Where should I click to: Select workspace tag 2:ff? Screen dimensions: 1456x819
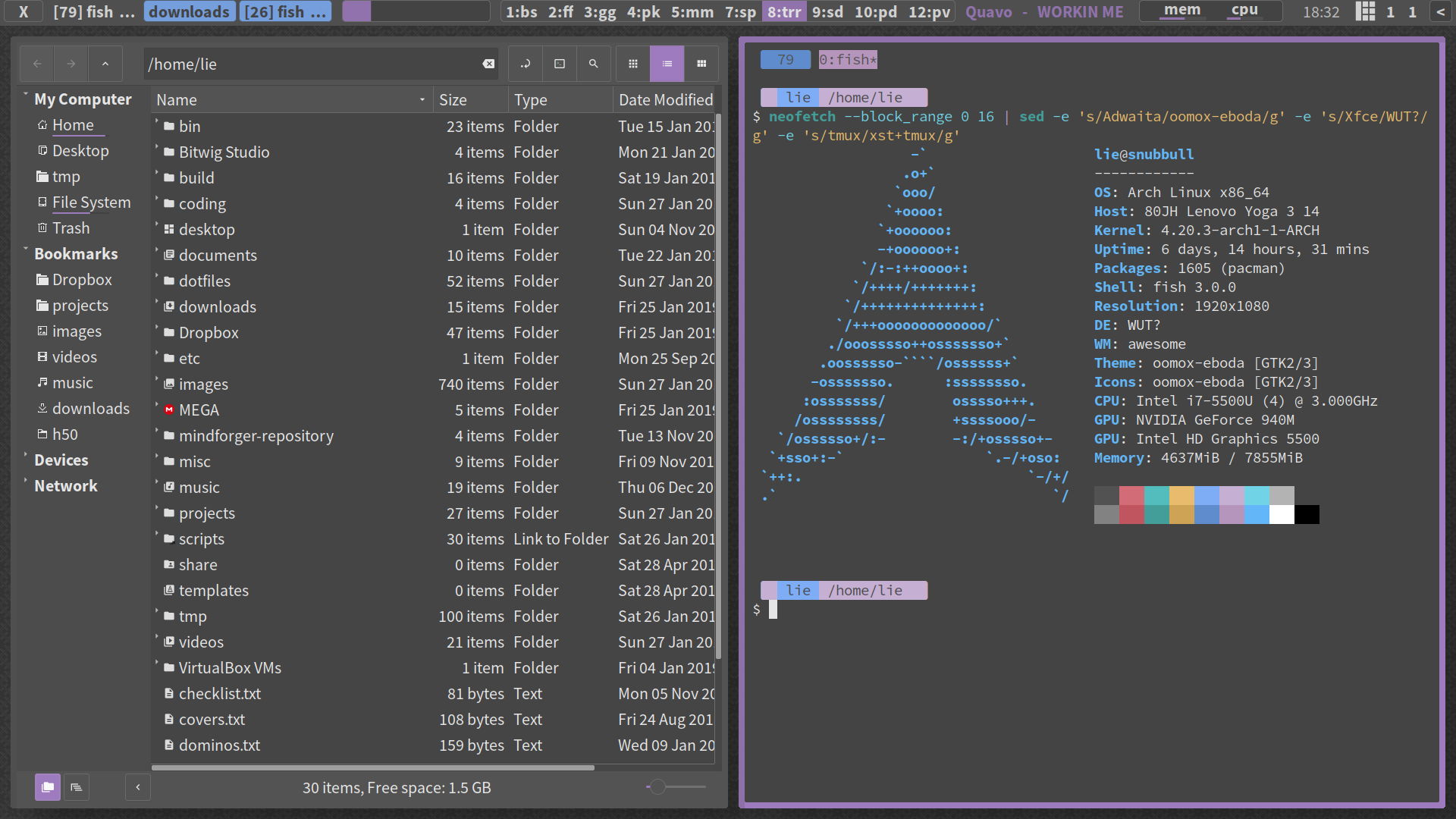coord(561,11)
